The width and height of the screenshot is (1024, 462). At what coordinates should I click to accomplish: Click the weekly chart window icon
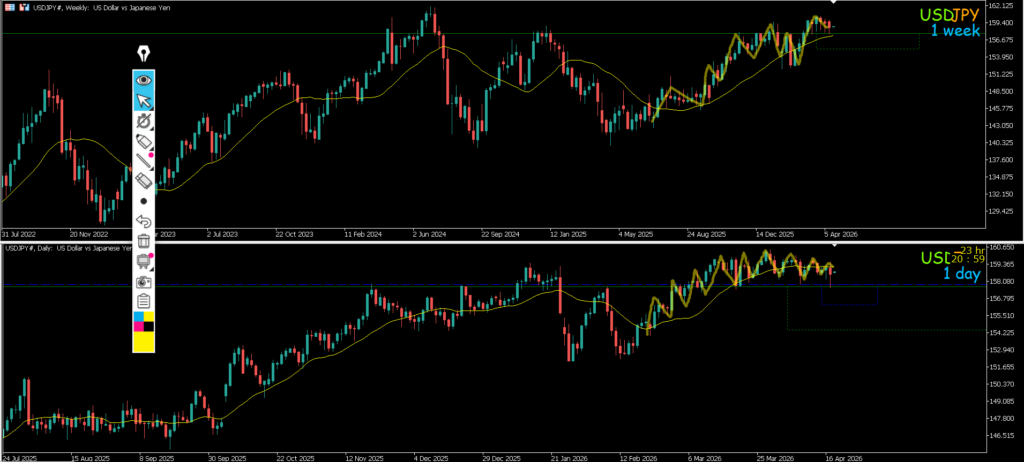[x=9, y=7]
